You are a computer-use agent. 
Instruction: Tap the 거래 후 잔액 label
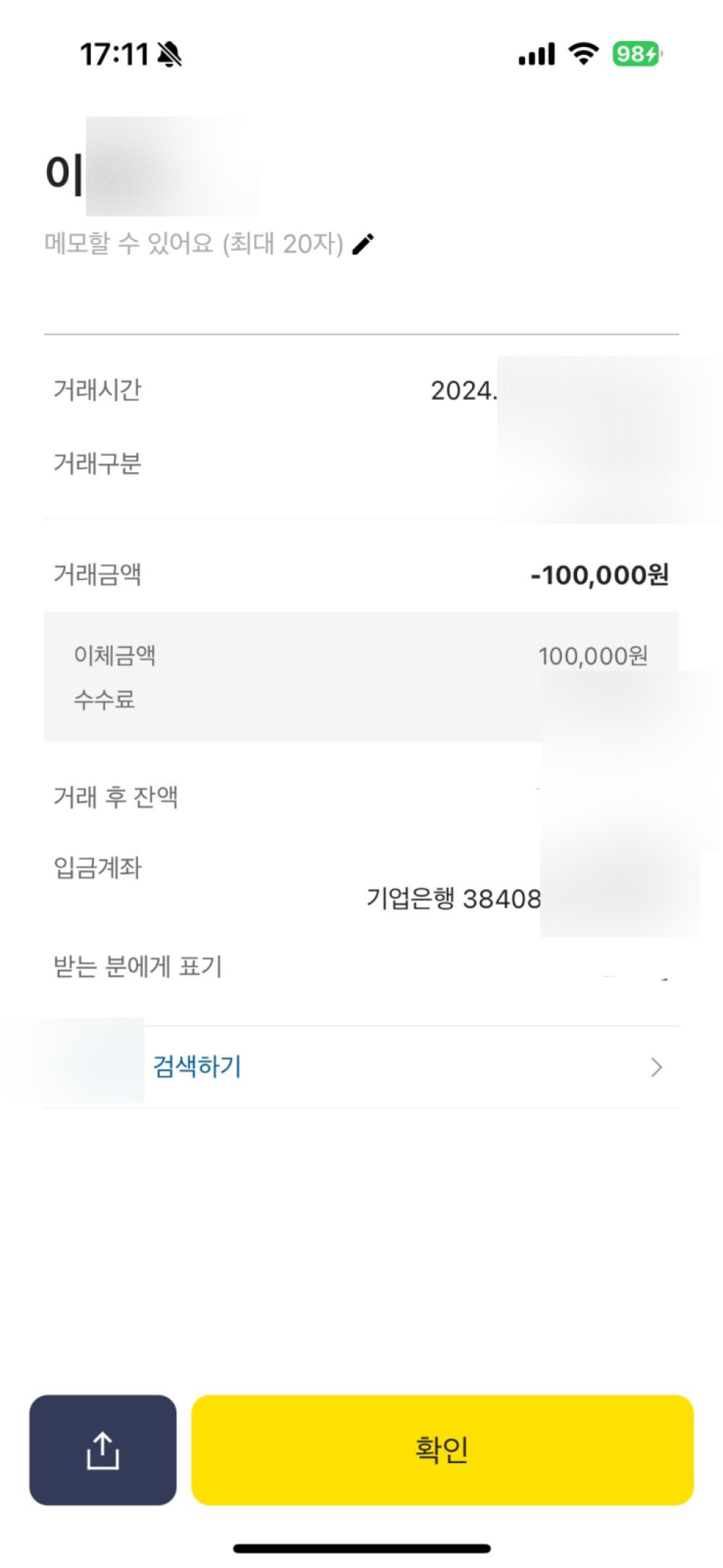(x=116, y=796)
